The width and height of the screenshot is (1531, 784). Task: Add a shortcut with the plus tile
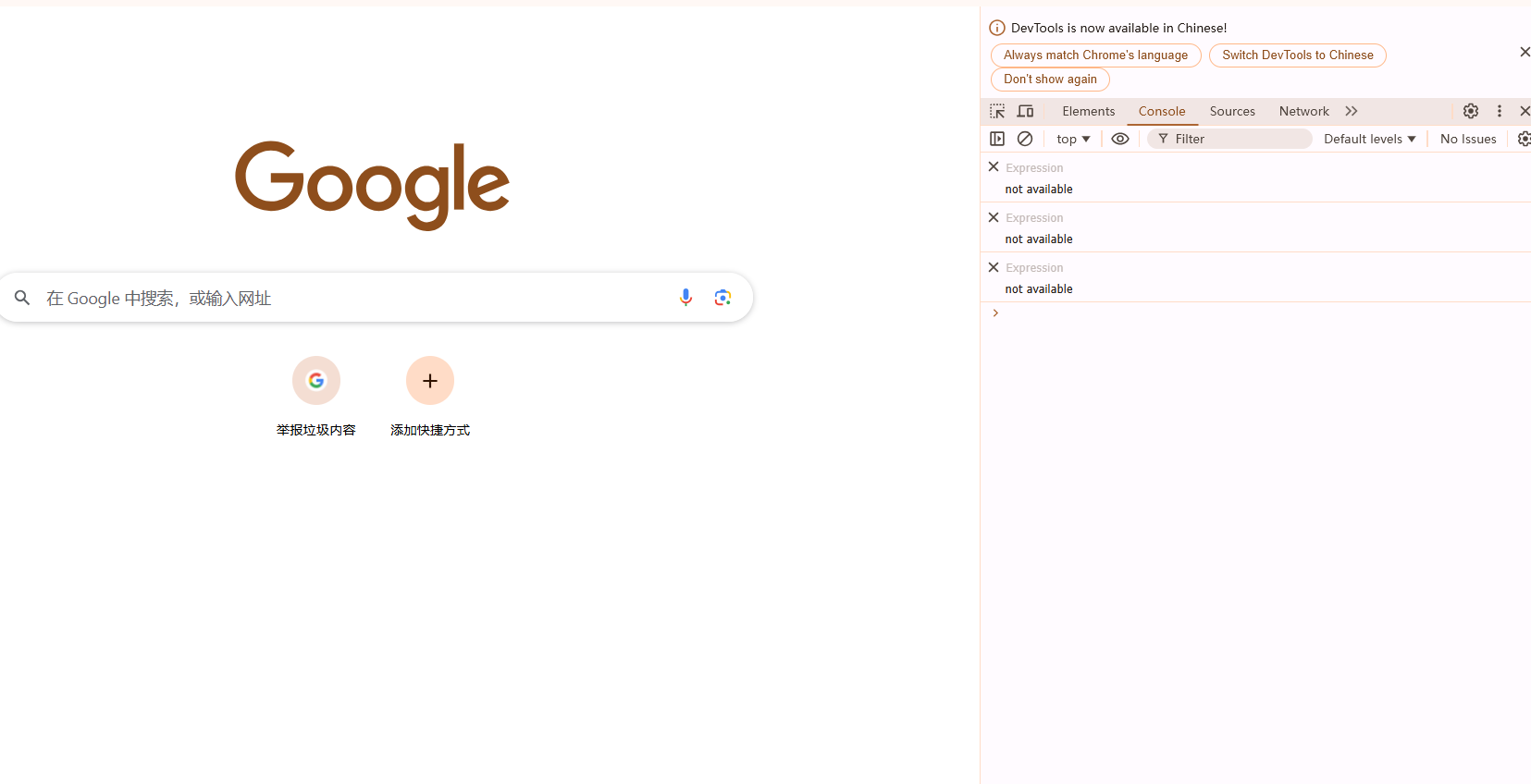pyautogui.click(x=430, y=380)
